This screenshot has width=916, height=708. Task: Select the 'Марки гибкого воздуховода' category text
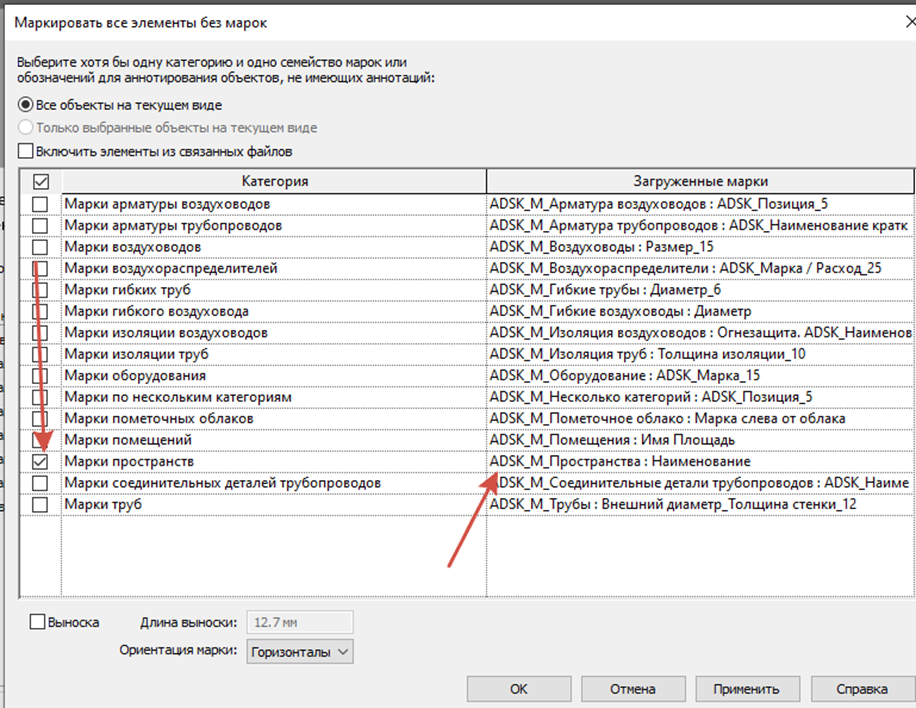pos(157,311)
